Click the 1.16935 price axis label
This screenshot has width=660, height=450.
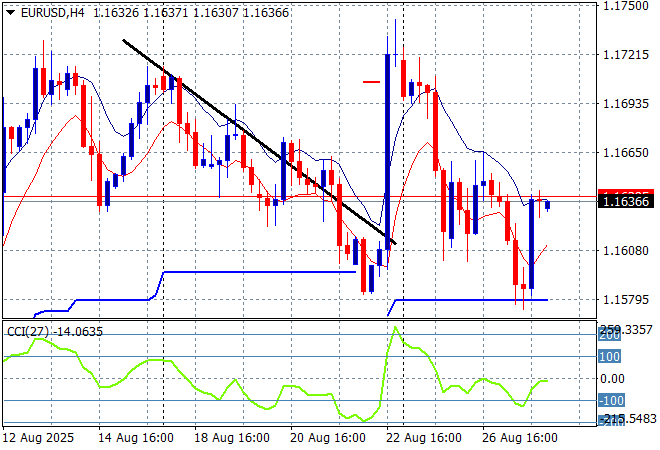coord(626,104)
